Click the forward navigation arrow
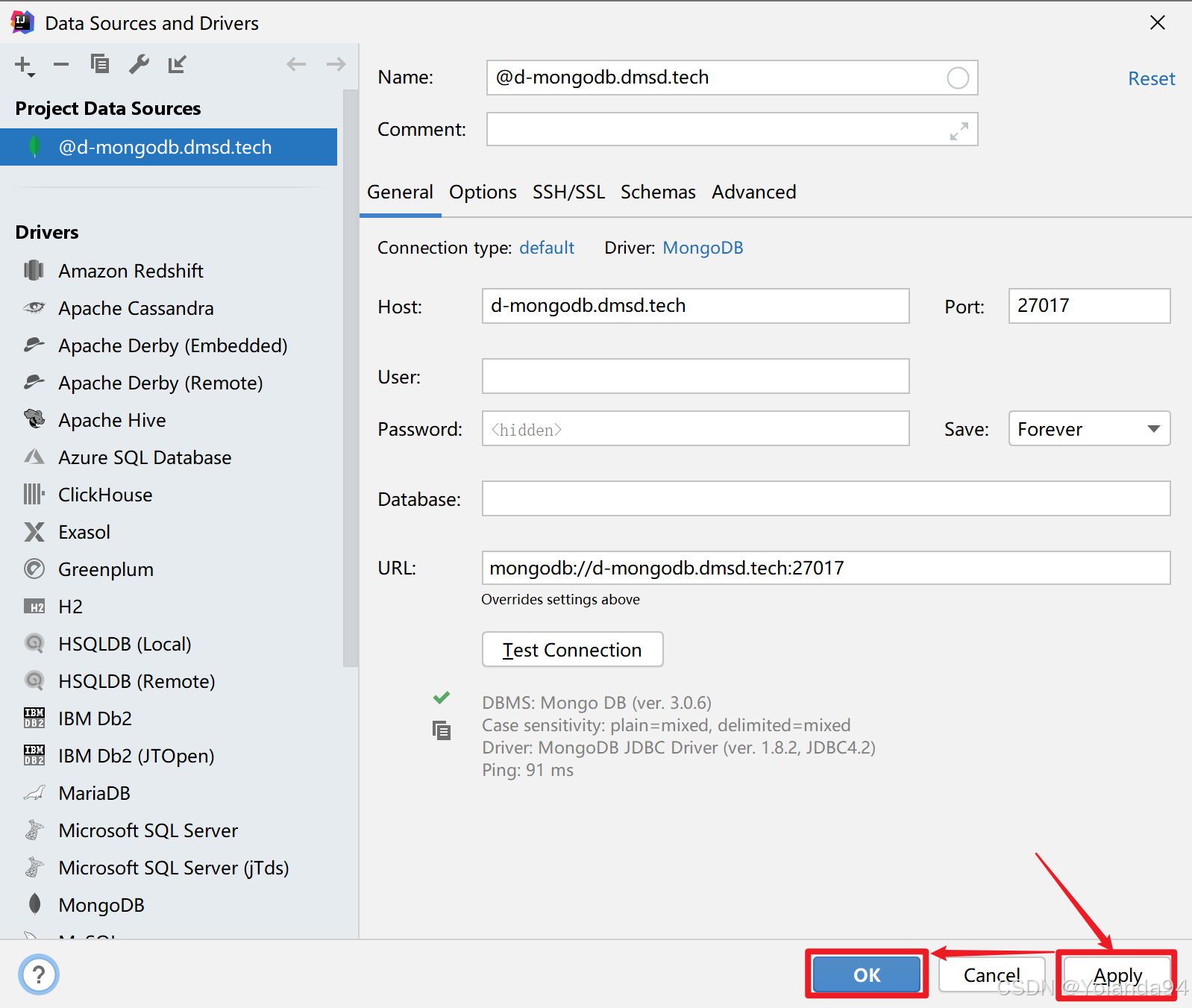This screenshot has width=1192, height=1008. 336,65
